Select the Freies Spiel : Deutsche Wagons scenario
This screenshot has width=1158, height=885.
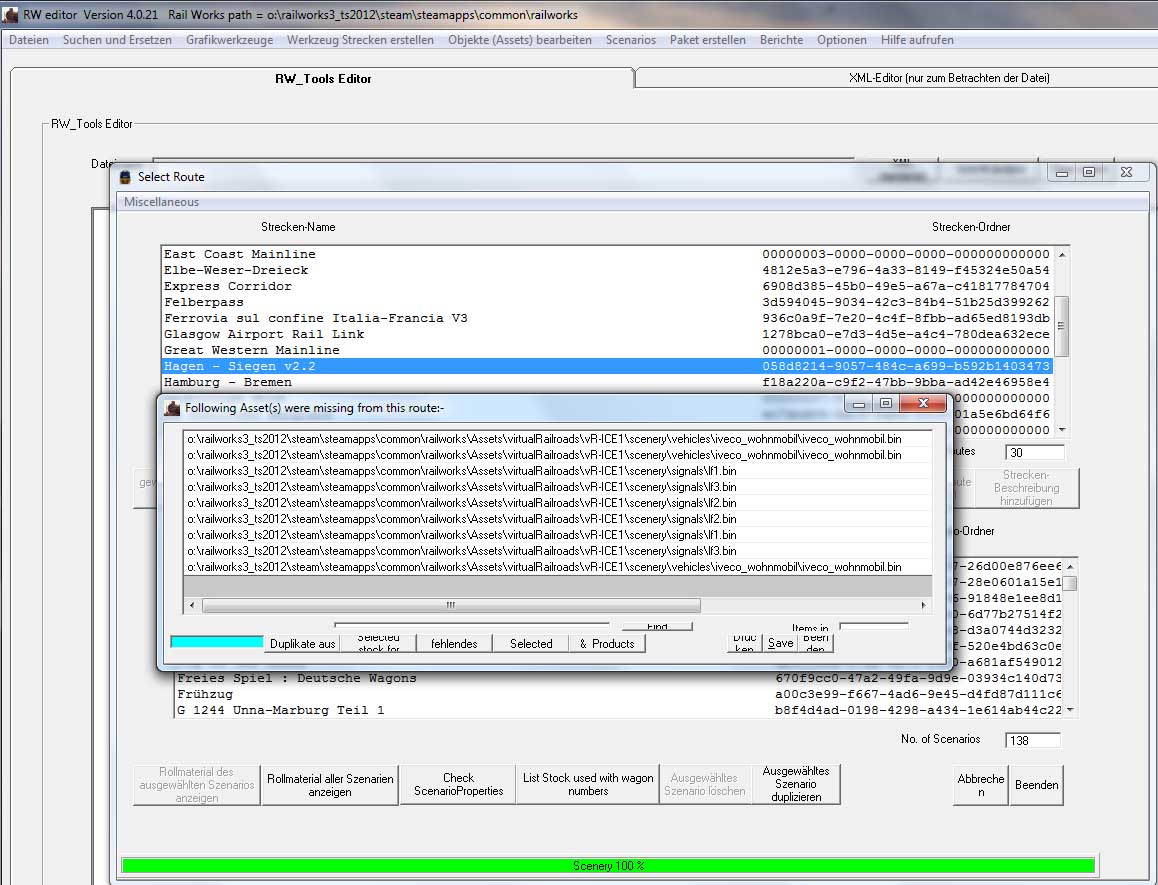coord(619,678)
